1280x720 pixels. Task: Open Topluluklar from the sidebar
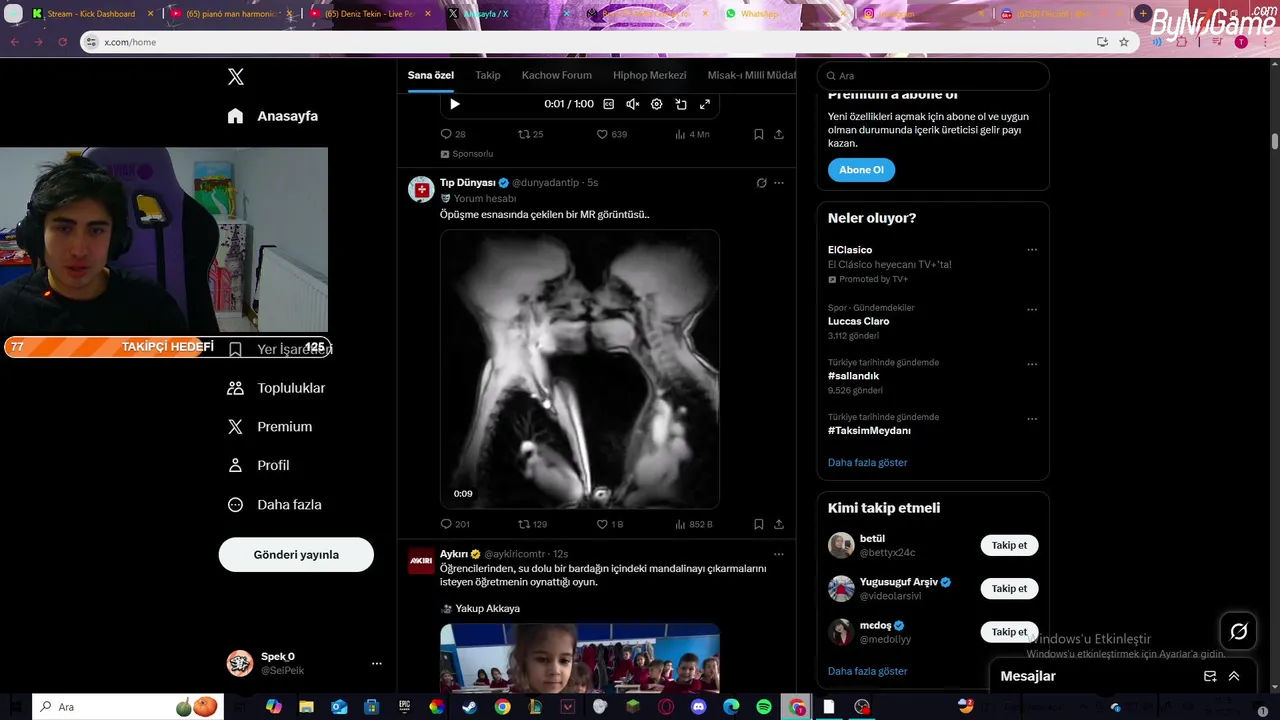tap(276, 388)
